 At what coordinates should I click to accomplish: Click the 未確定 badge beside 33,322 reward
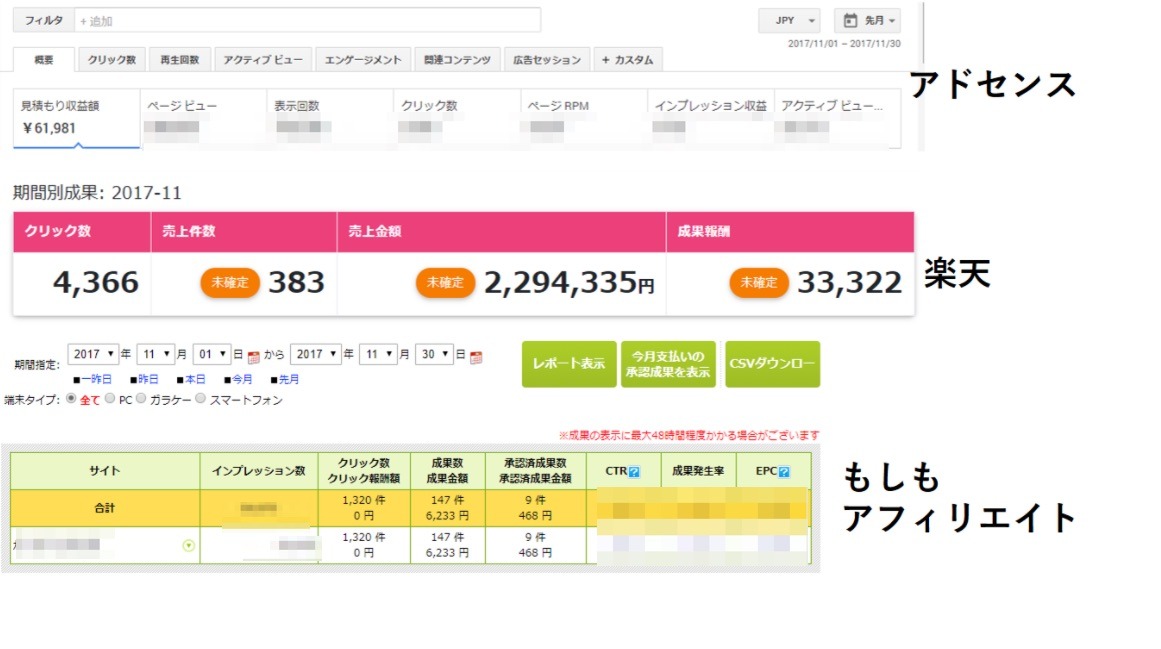click(x=759, y=283)
